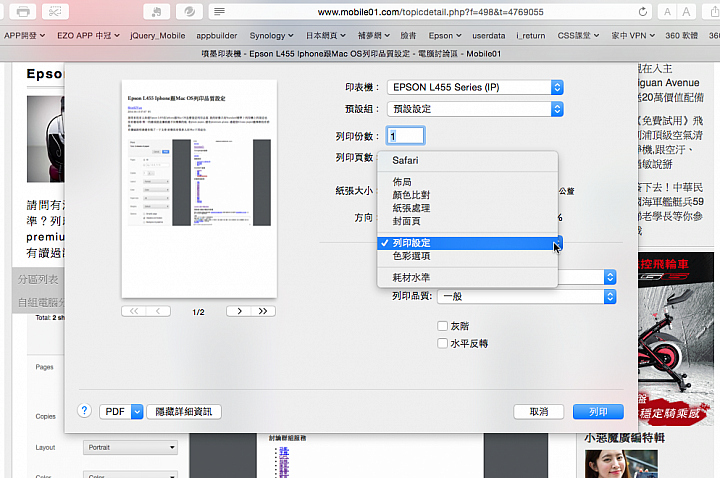Expand the APP開發 bookmarks folder

pos(24,35)
